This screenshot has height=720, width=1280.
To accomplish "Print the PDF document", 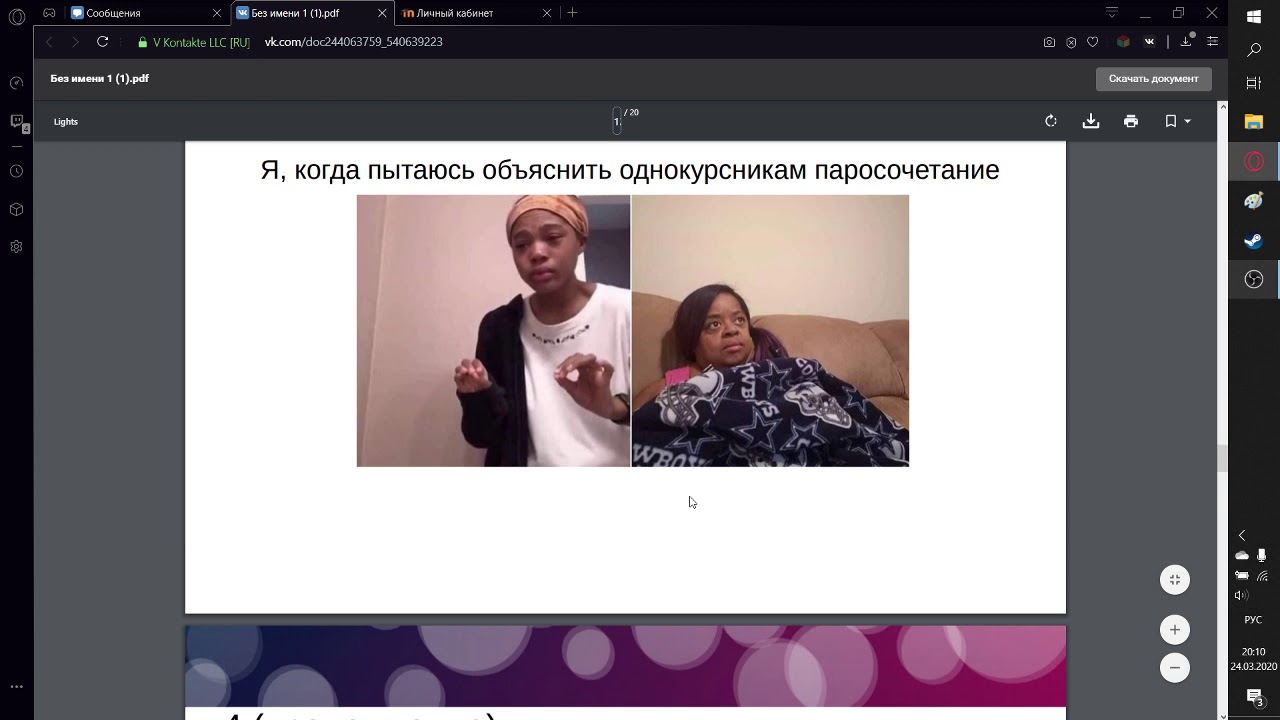I will pyautogui.click(x=1131, y=121).
